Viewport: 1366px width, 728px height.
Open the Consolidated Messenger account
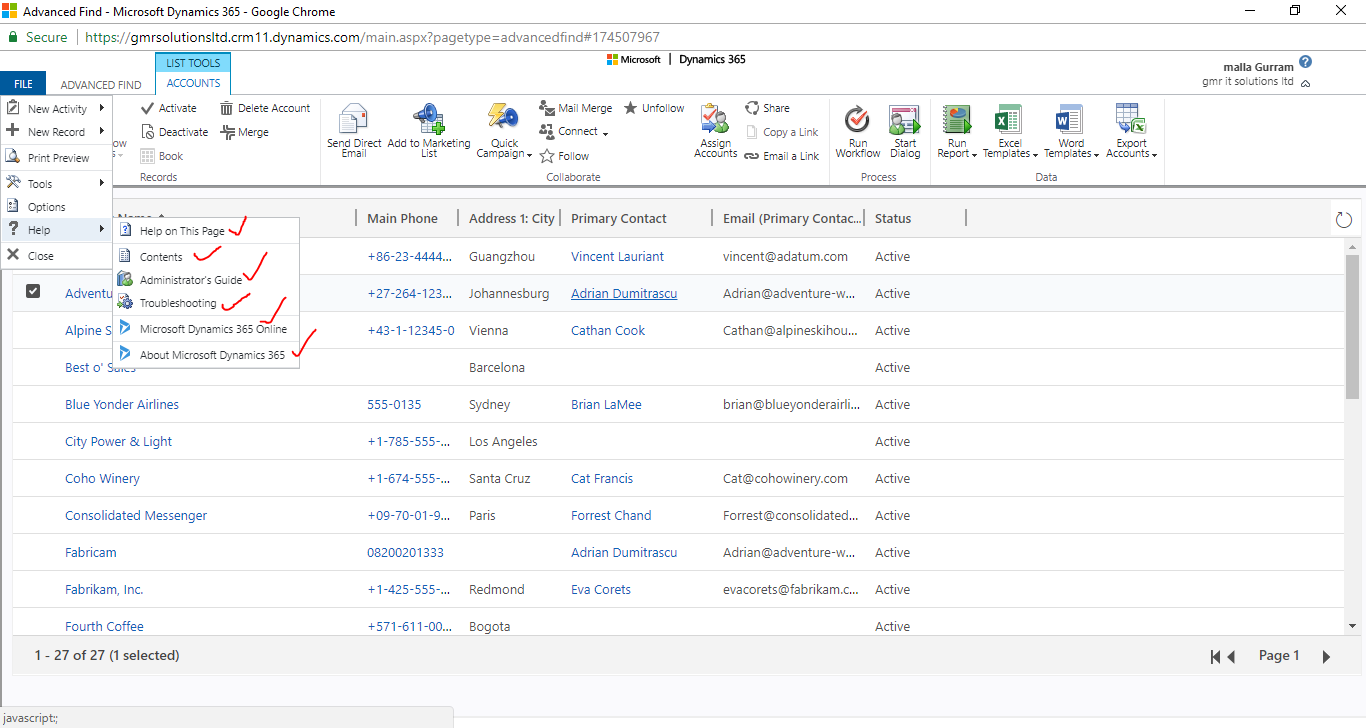[136, 516]
